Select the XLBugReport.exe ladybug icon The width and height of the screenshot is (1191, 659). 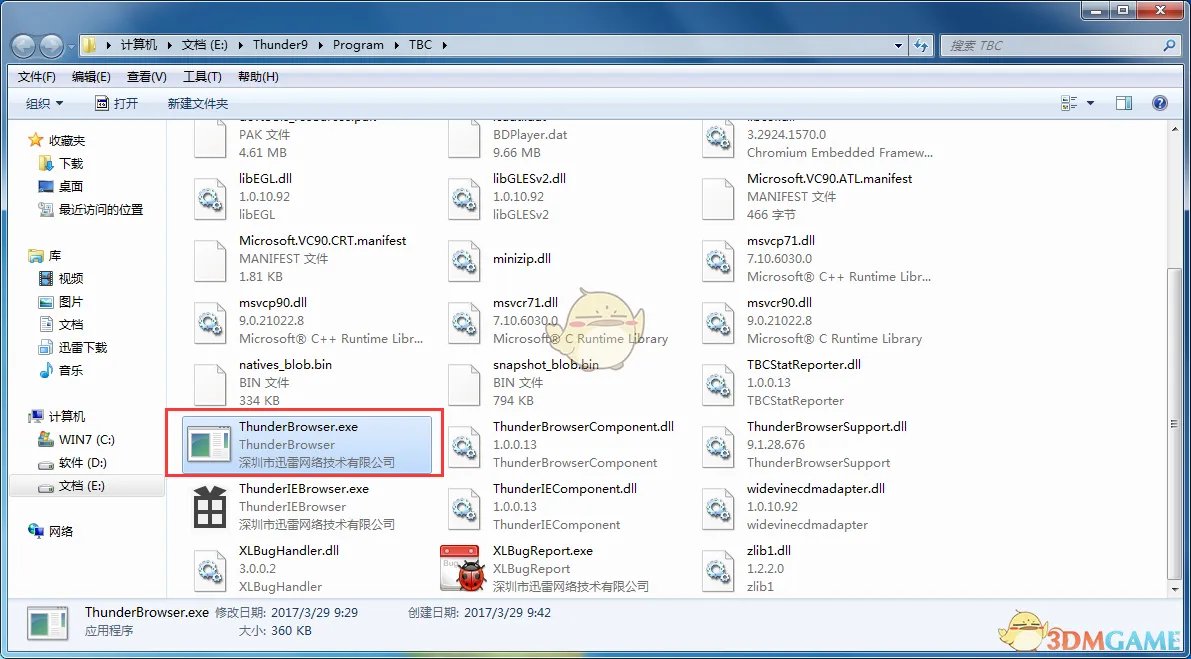click(x=464, y=568)
